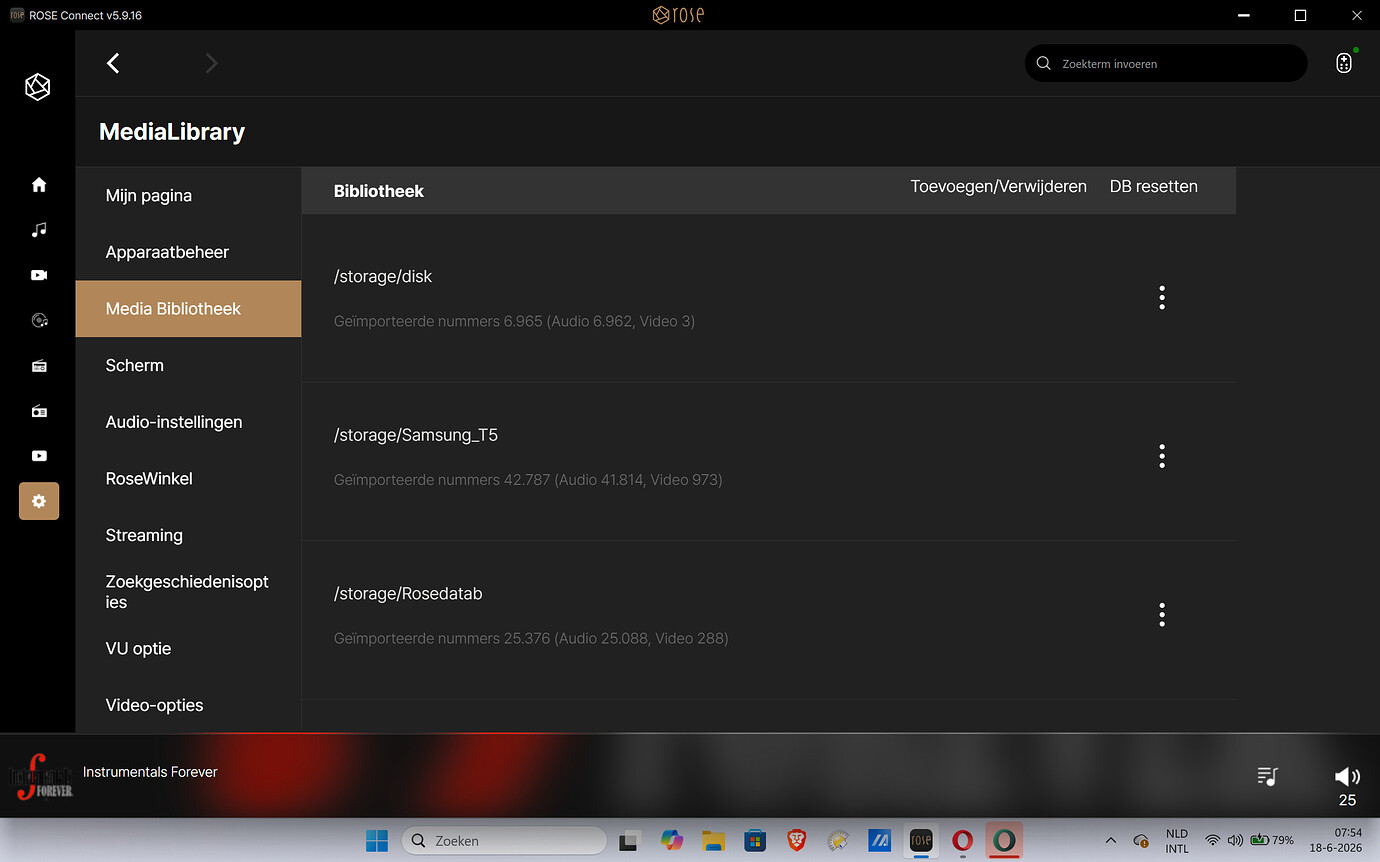
Task: Go back with the left arrow
Action: 113,63
